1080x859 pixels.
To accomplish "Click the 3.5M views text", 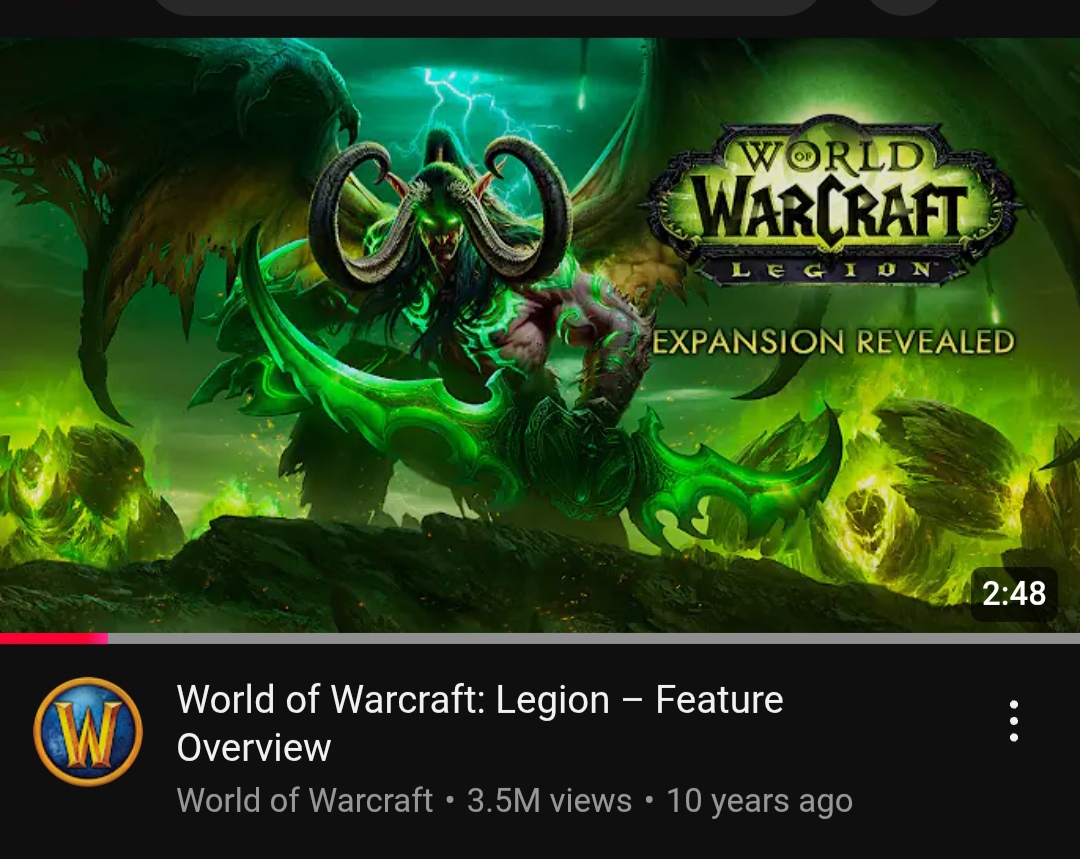I will click(x=549, y=800).
